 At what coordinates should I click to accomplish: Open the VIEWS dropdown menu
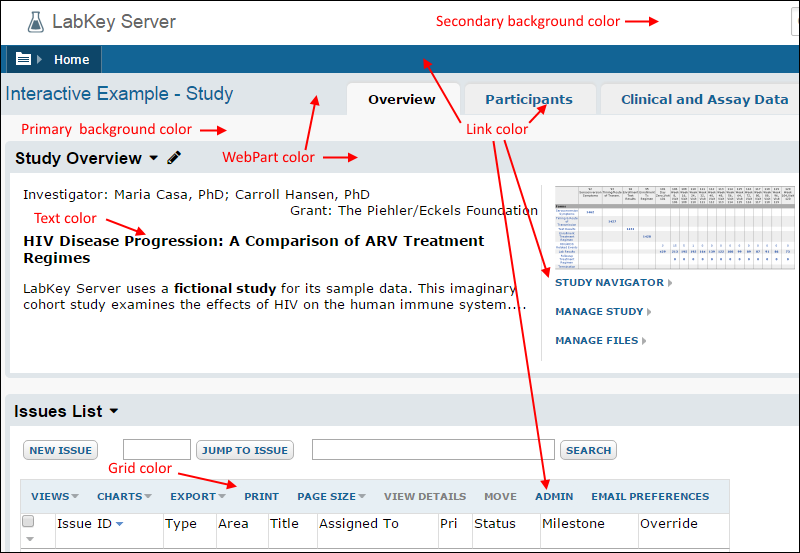pos(55,496)
